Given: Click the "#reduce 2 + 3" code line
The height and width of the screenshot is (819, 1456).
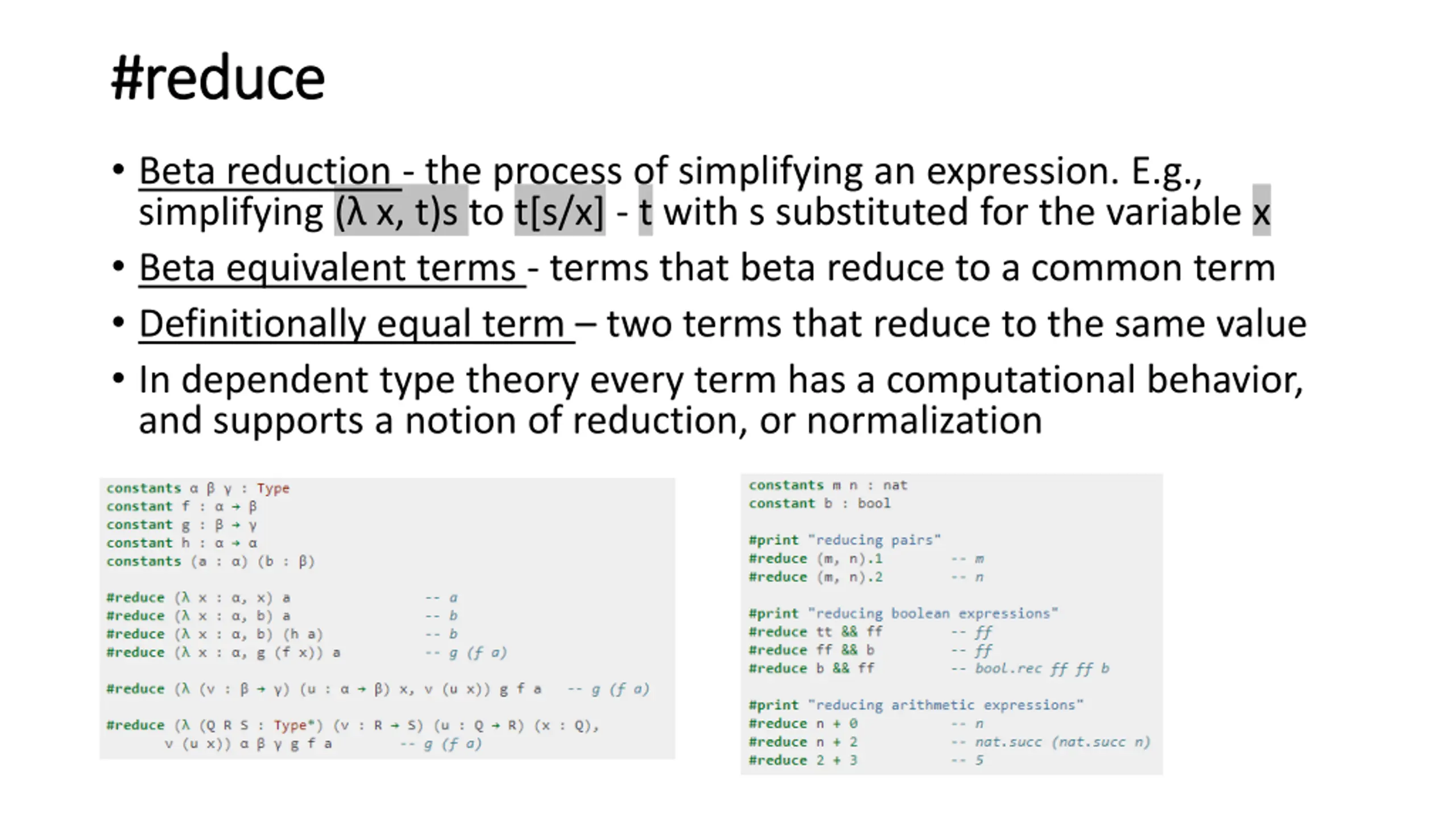Looking at the screenshot, I should click(x=803, y=760).
